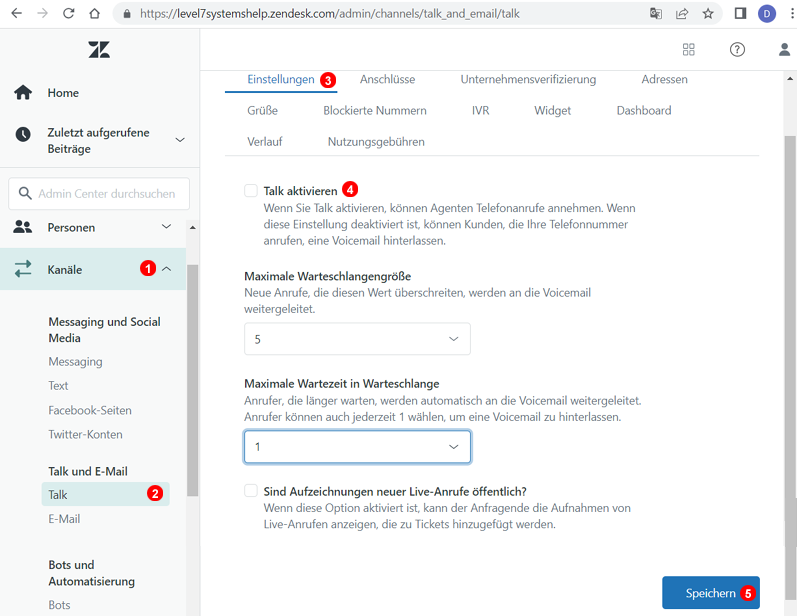
Task: Open Facebook-Seiten in the sidebar
Action: click(90, 410)
